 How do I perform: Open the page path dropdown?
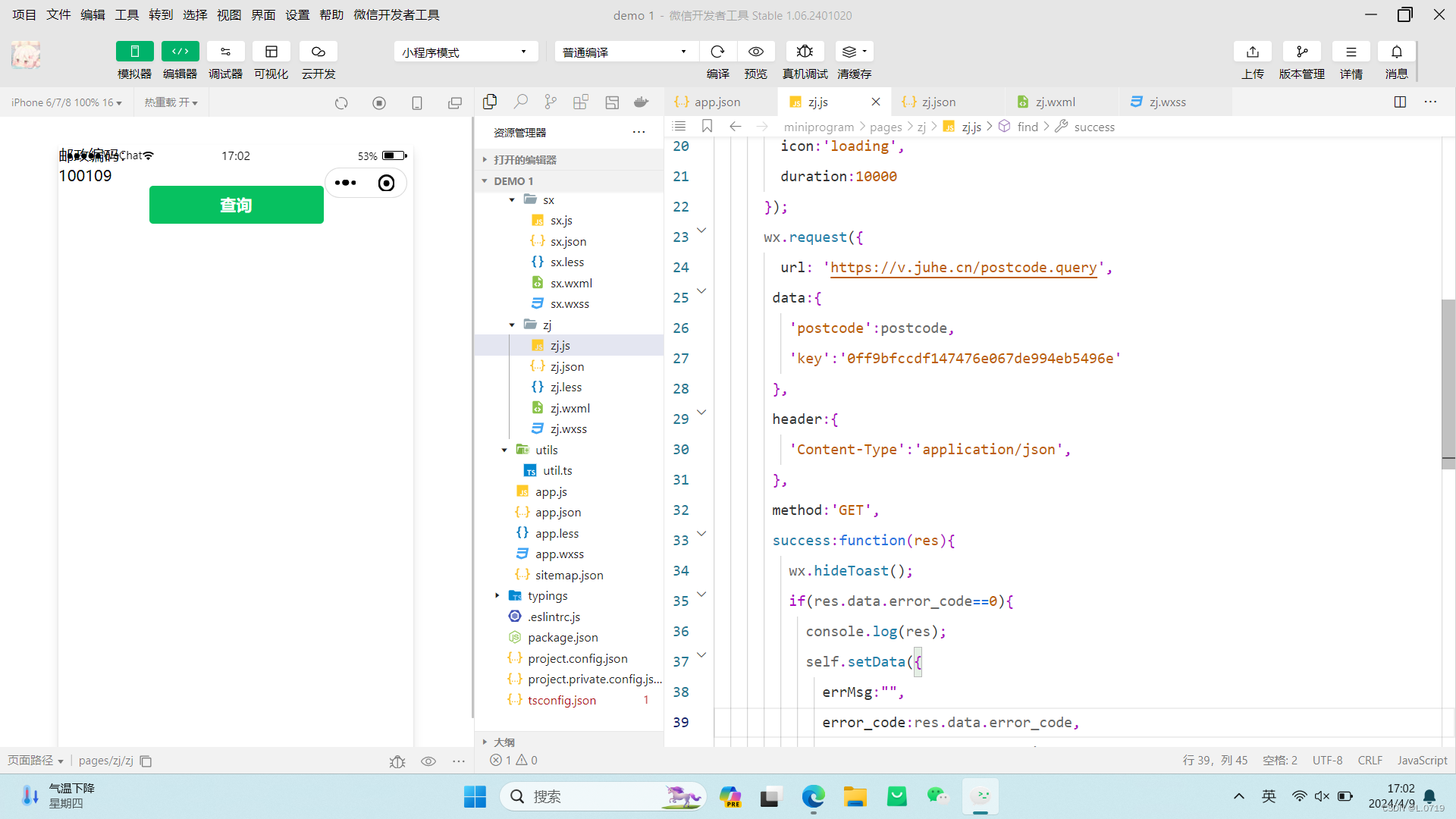pos(35,761)
